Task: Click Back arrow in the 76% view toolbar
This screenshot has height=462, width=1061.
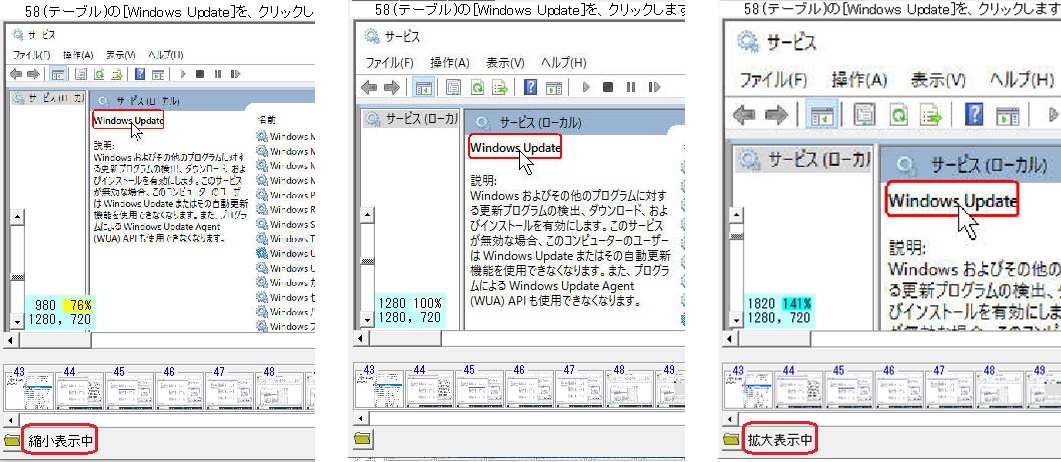Action: pos(16,74)
